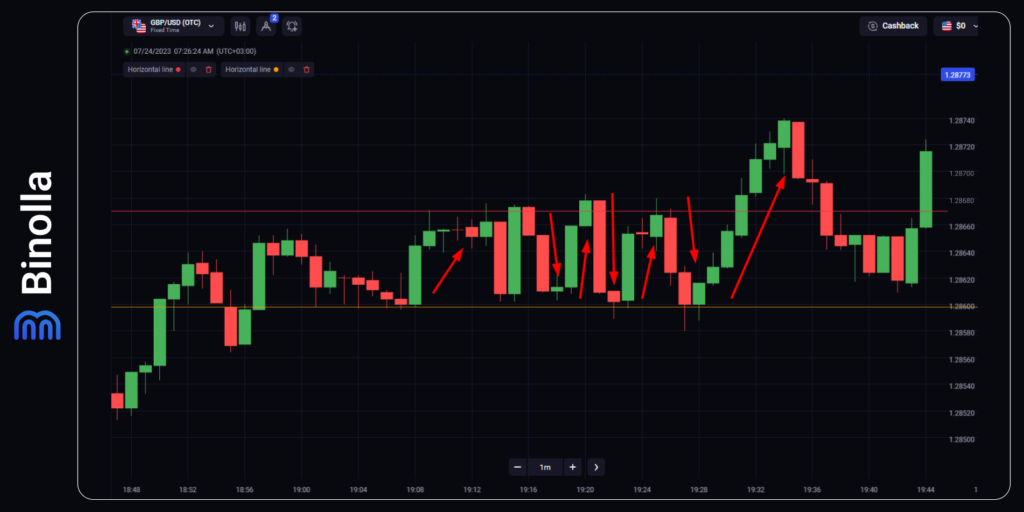This screenshot has width=1024, height=512.
Task: Hide the orange Horizontal line
Action: (291, 69)
